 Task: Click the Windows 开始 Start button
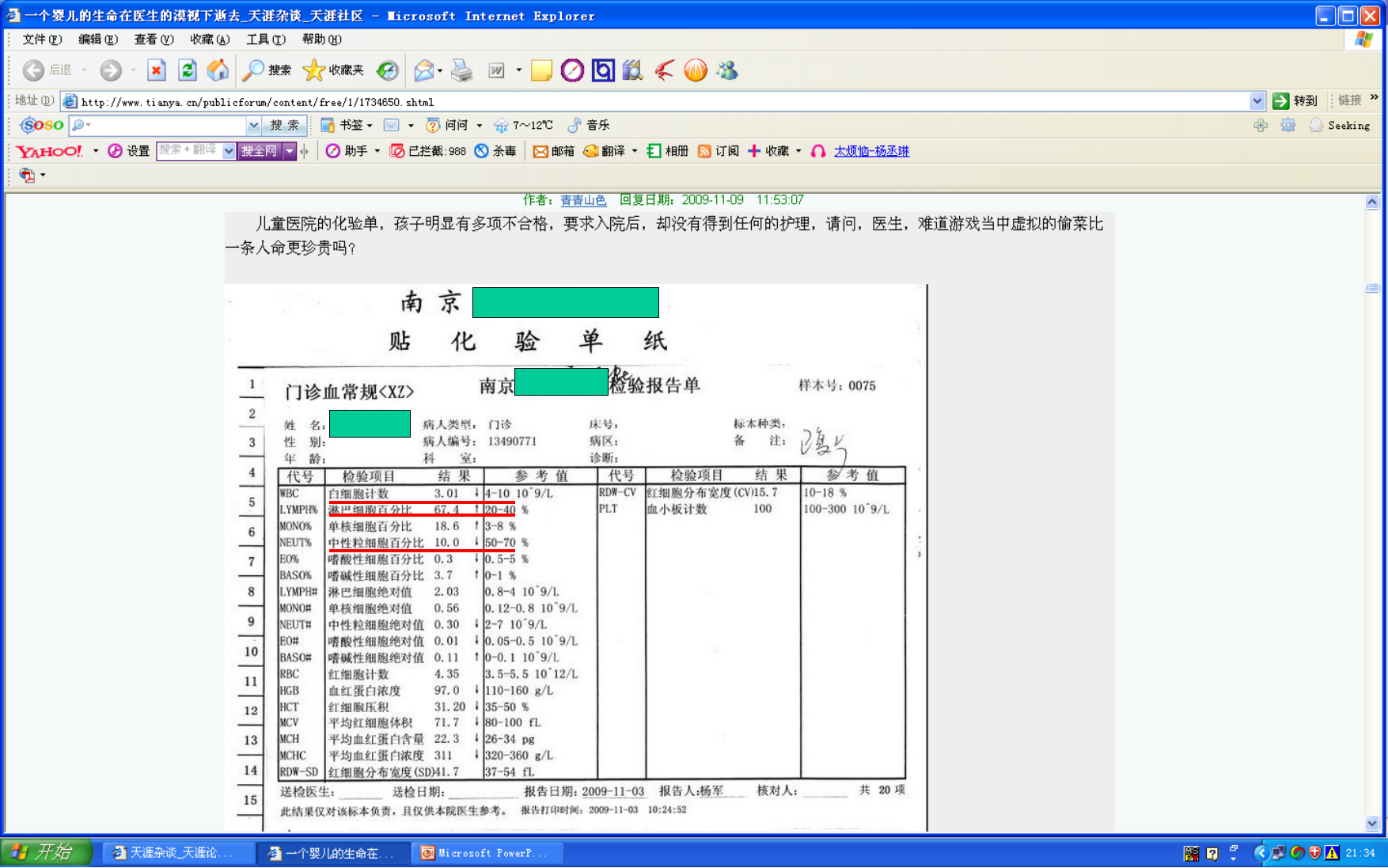(47, 852)
